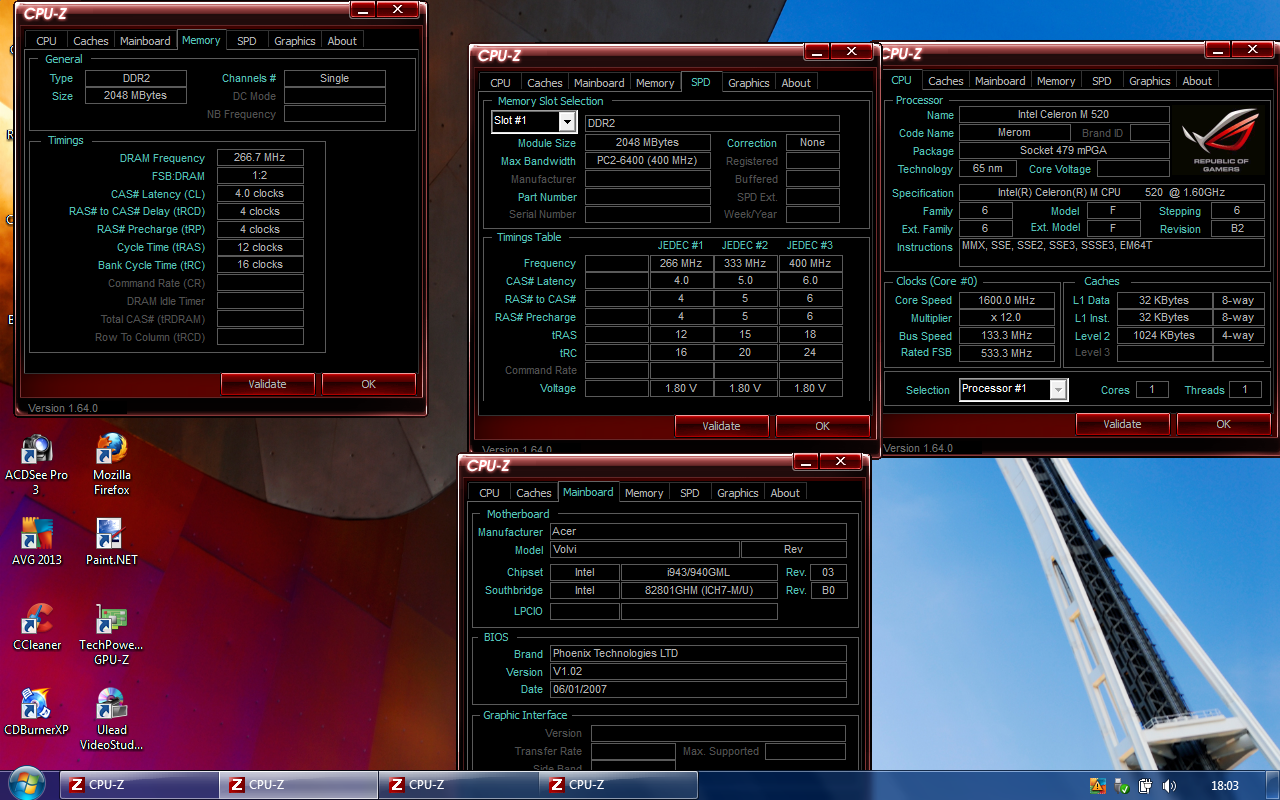Open About tab in CPU window
Viewport: 1280px width, 800px height.
pyautogui.click(x=1197, y=81)
